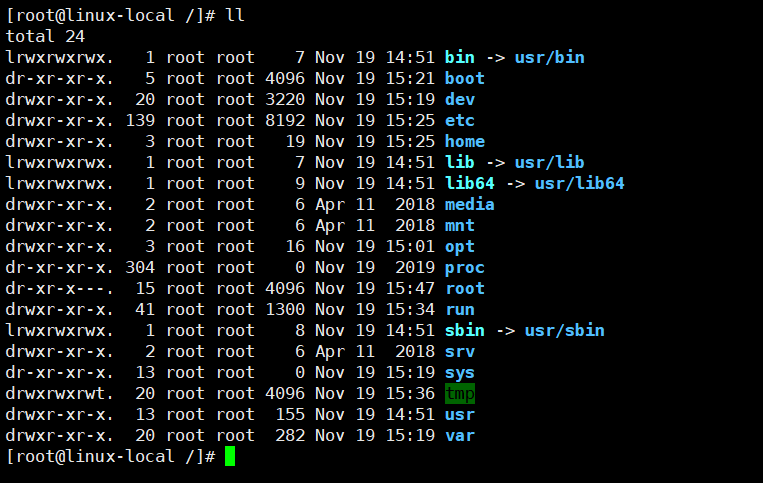Click the var directory name
This screenshot has width=763, height=483.
(460, 435)
